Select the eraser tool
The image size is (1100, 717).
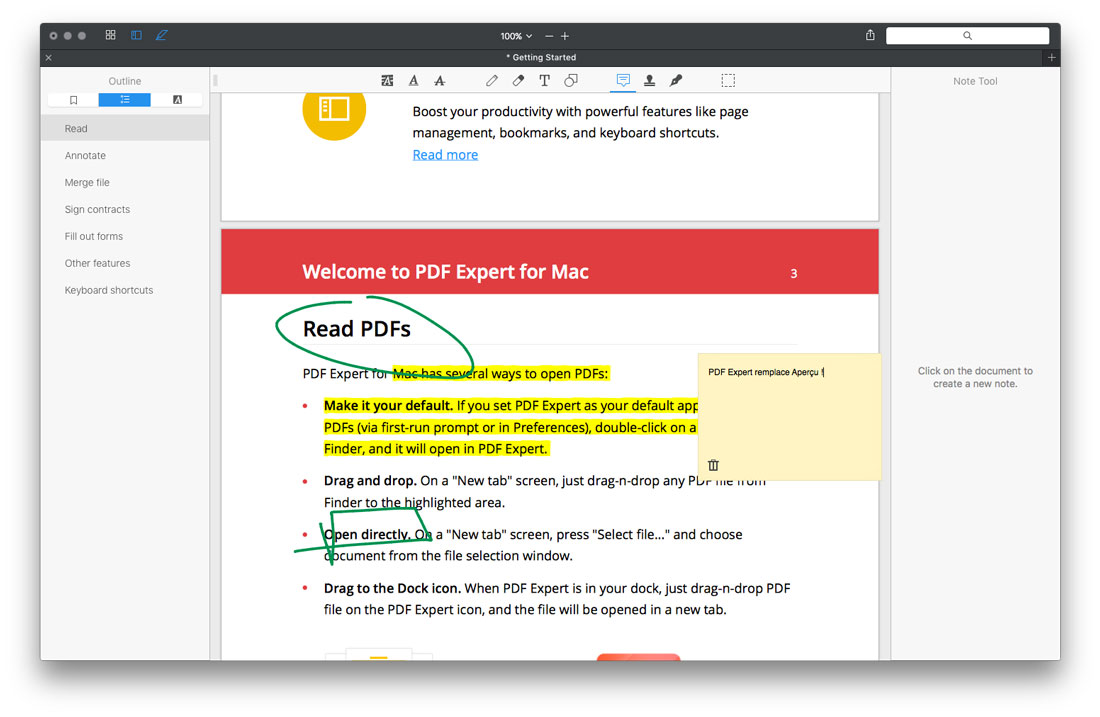click(518, 80)
